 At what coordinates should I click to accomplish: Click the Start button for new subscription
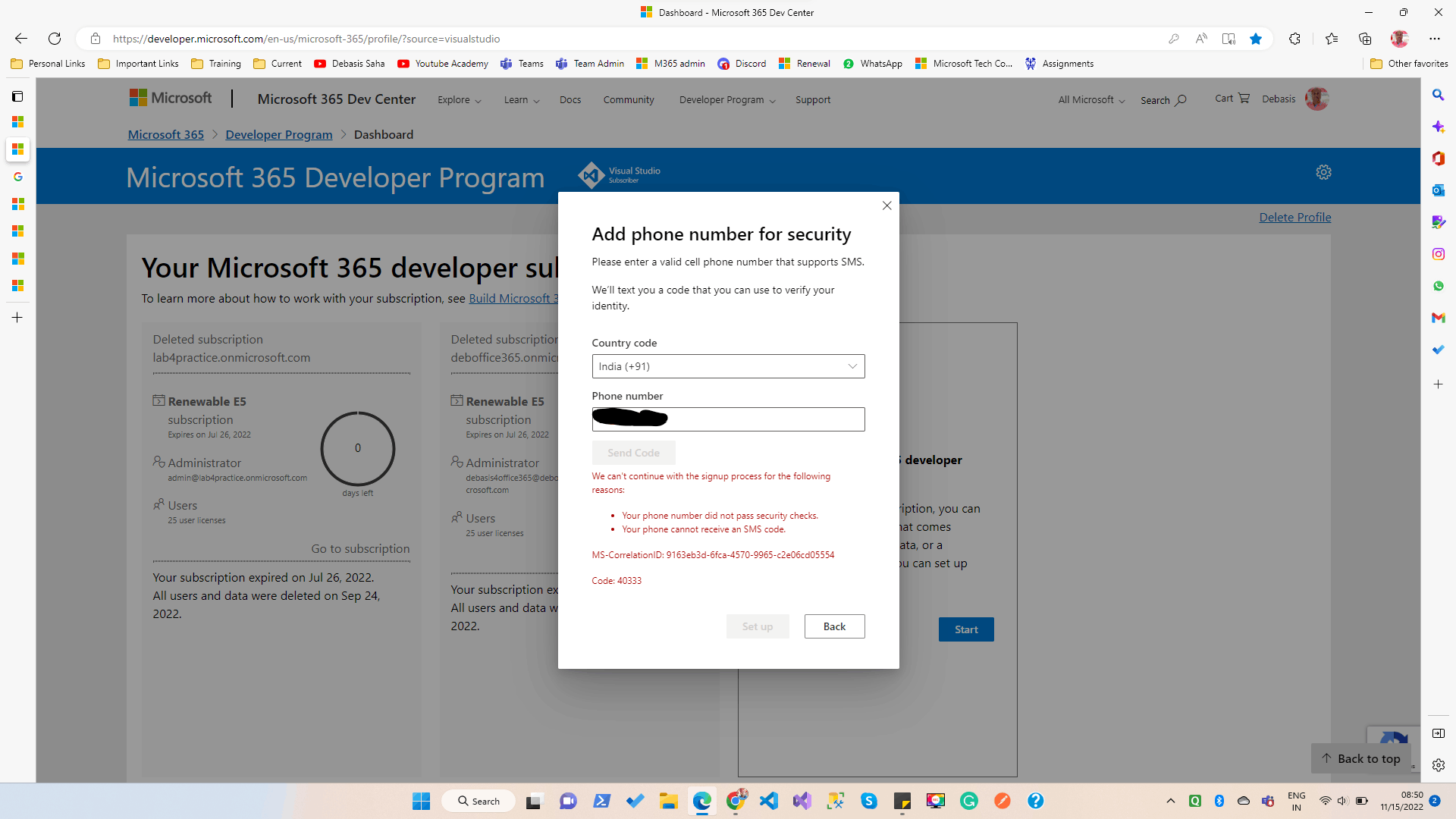966,629
